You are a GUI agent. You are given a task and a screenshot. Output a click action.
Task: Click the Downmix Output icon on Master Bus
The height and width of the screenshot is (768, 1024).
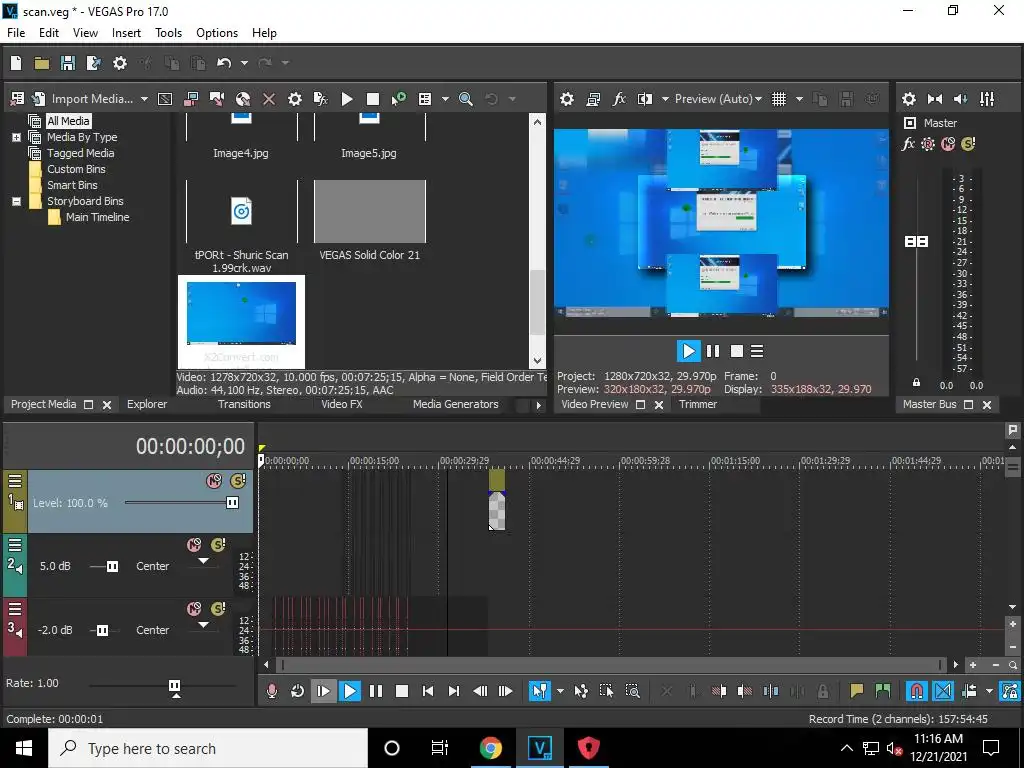[935, 99]
